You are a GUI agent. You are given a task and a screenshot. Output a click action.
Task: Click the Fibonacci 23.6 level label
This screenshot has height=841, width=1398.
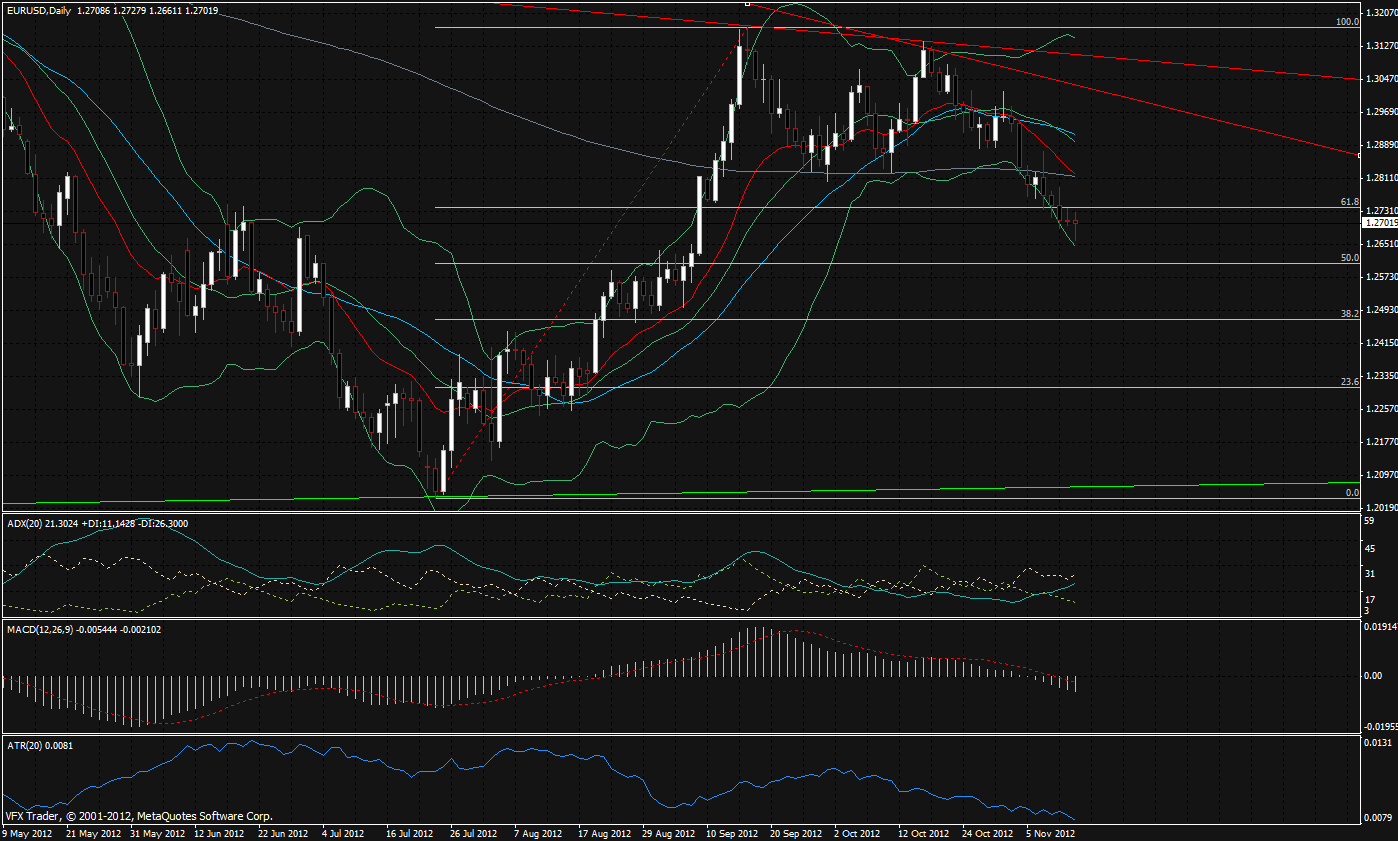[x=1349, y=381]
